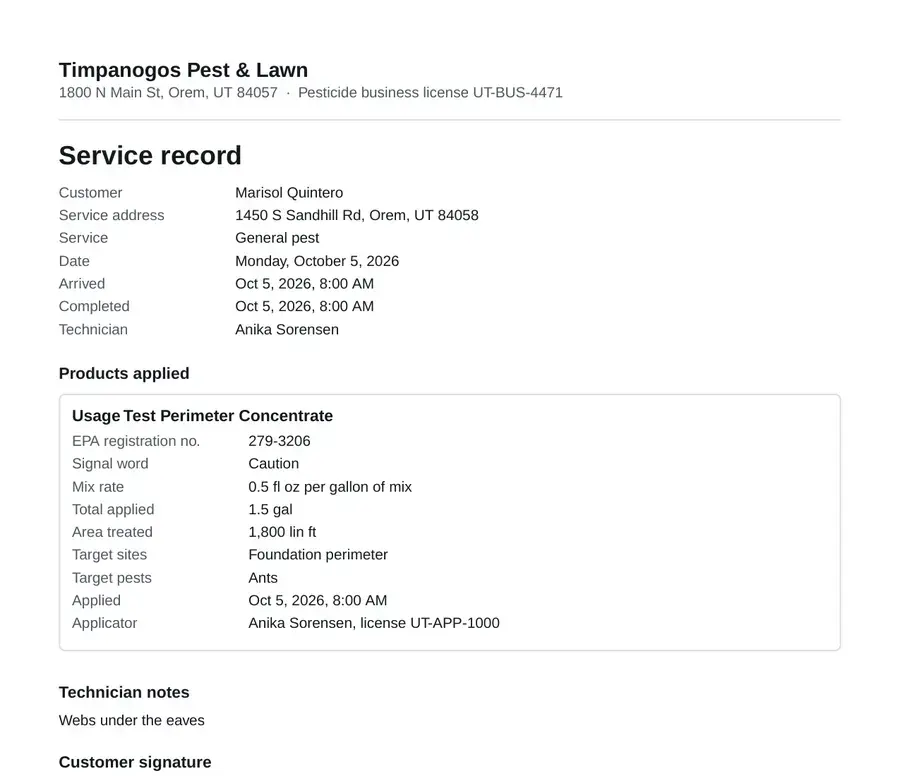Click the Timpanogos Pest & Lawn company name
This screenshot has height=776, width=900.
point(183,70)
